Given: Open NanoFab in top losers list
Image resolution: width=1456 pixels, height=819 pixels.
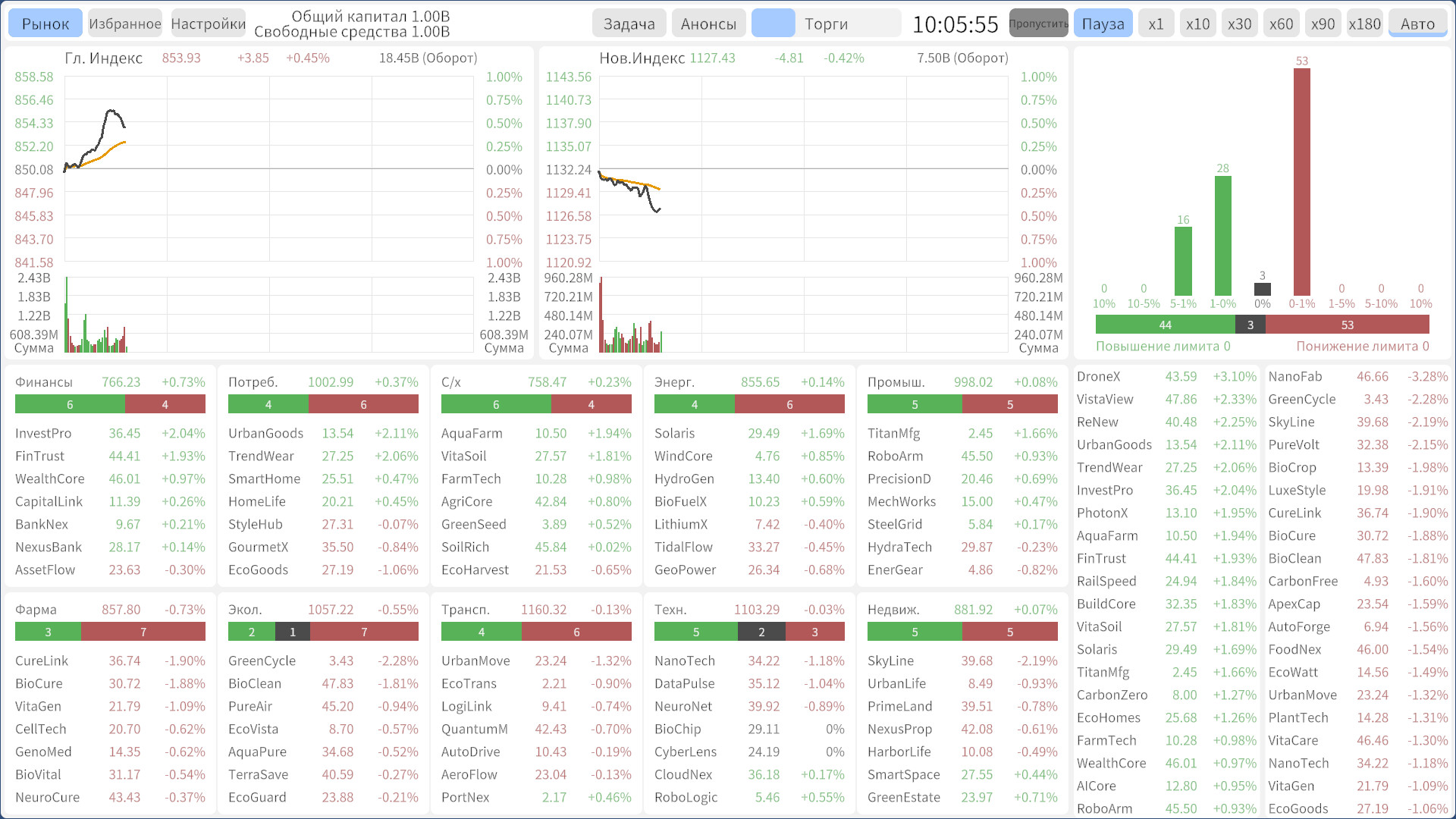Looking at the screenshot, I should [x=1294, y=377].
